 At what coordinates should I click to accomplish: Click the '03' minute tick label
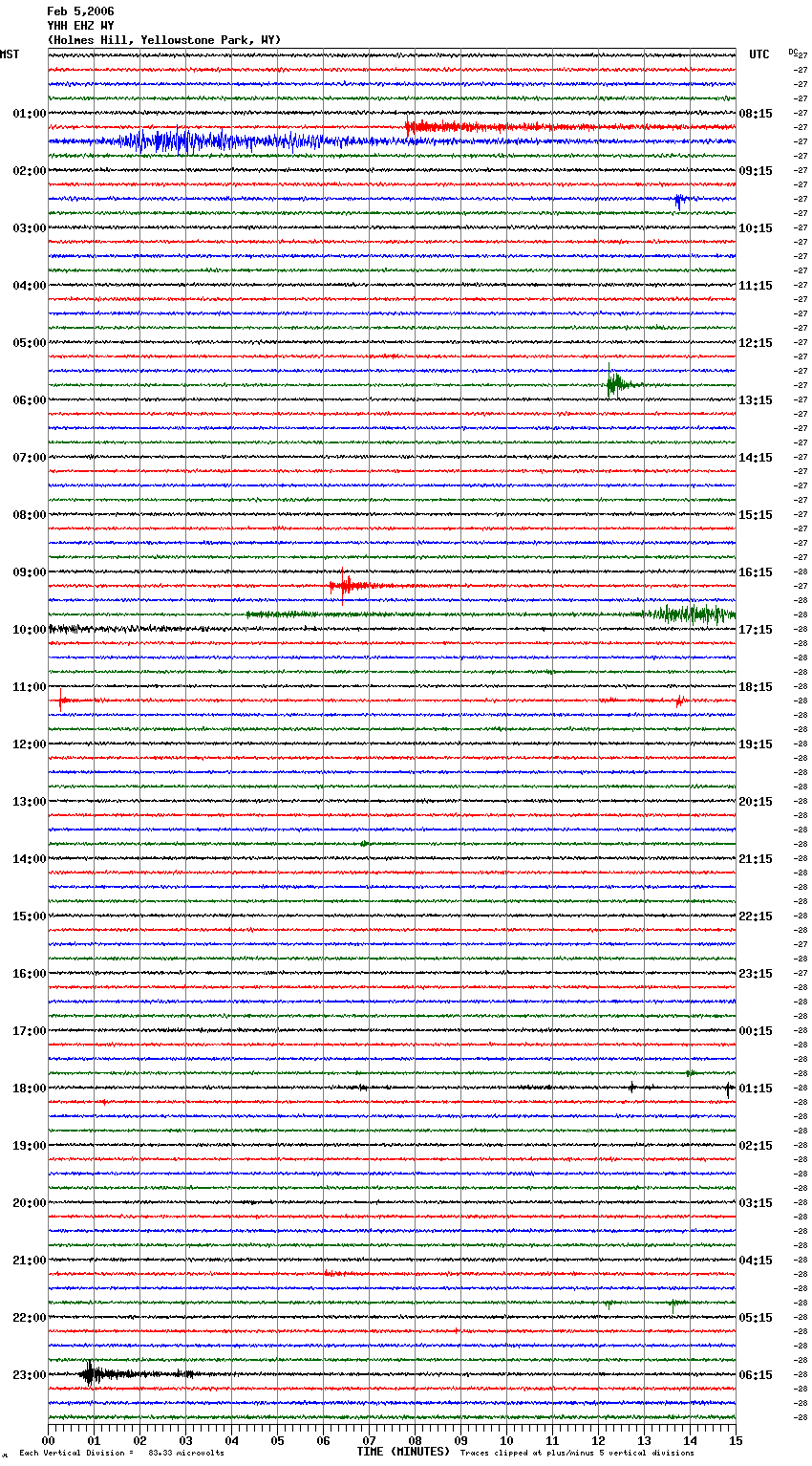click(x=185, y=1440)
